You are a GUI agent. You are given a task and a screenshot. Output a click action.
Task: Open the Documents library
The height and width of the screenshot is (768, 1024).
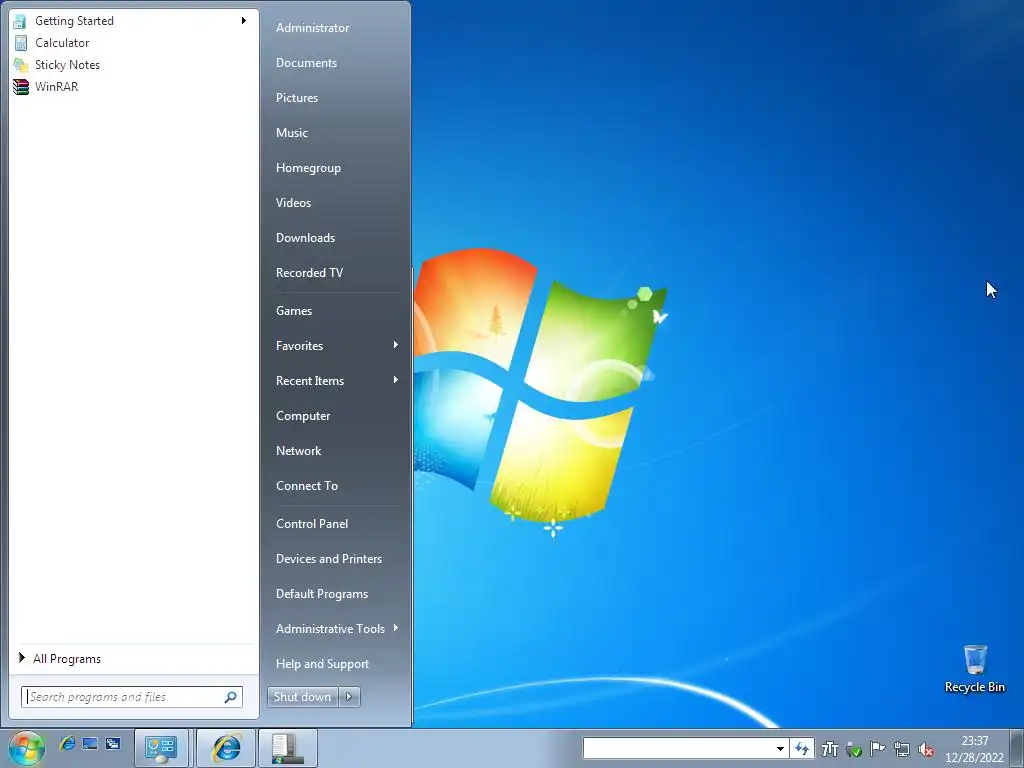point(306,63)
